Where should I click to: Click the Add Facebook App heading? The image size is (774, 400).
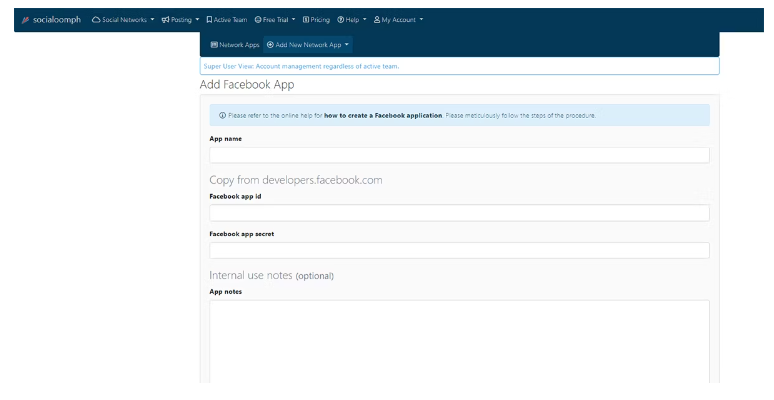pos(247,84)
